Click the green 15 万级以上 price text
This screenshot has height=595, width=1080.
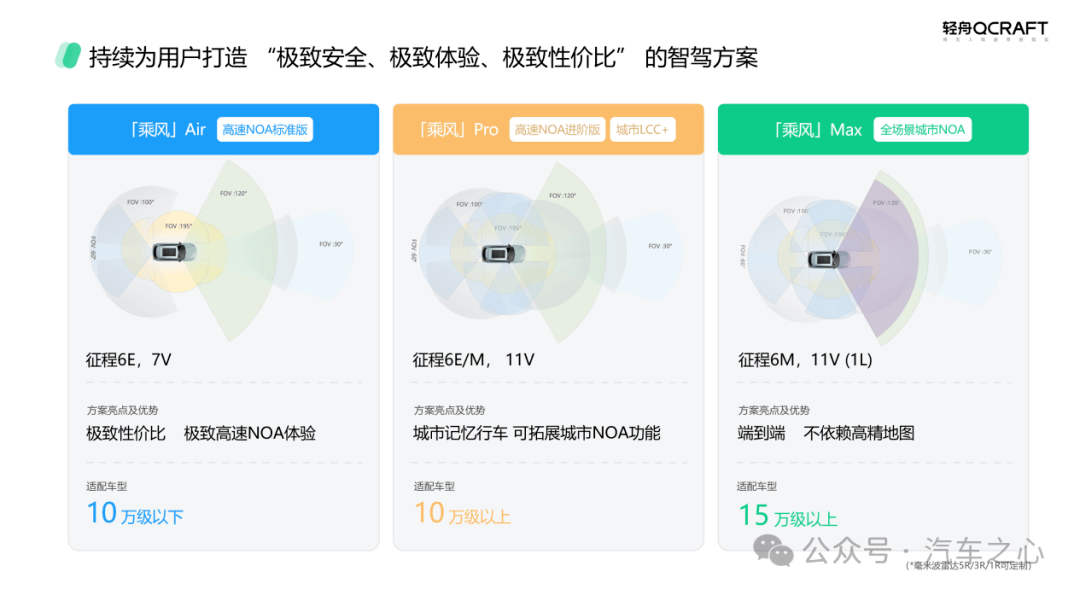(x=788, y=516)
